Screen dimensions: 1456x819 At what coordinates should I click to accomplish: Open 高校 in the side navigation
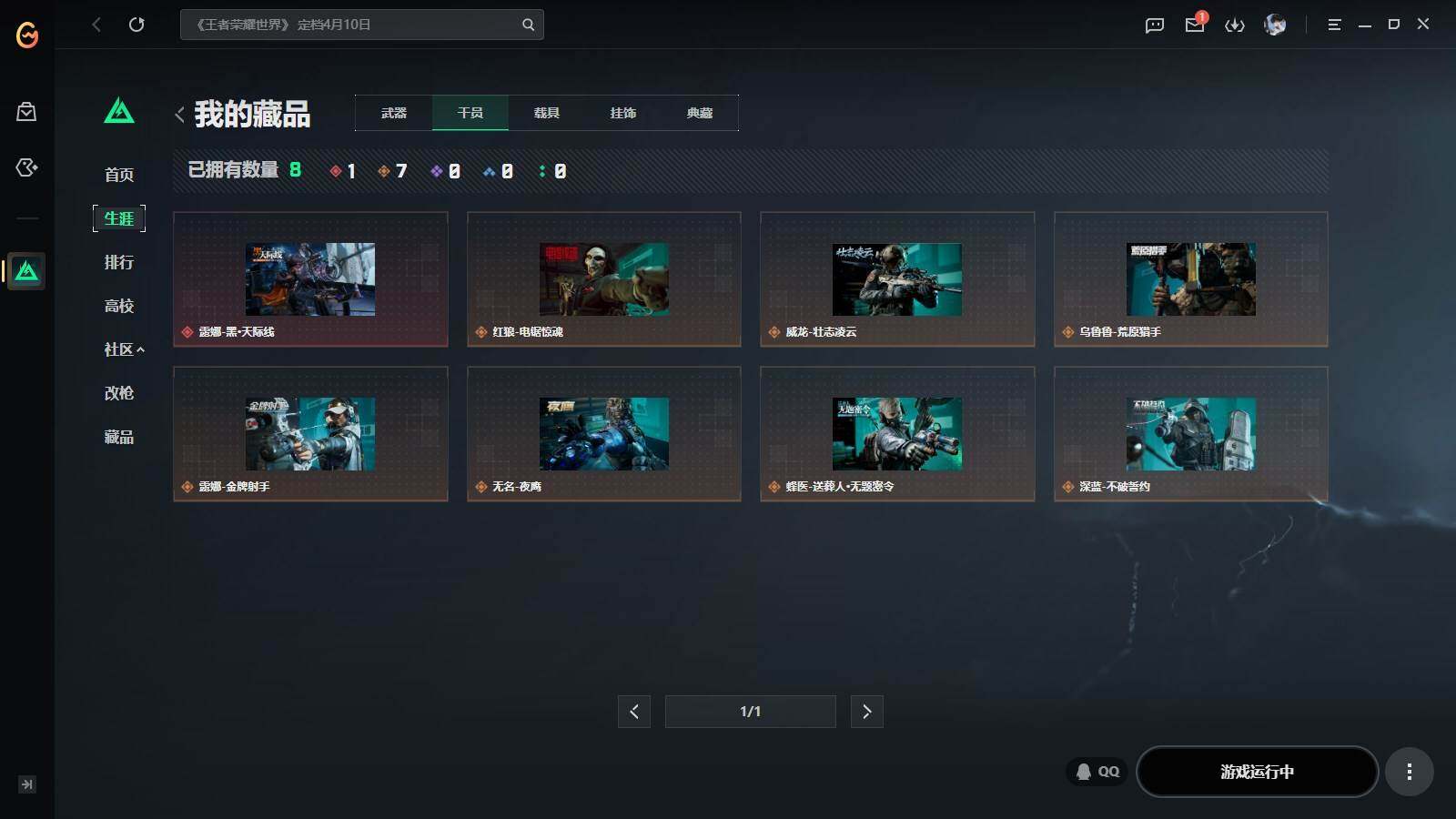(x=119, y=306)
